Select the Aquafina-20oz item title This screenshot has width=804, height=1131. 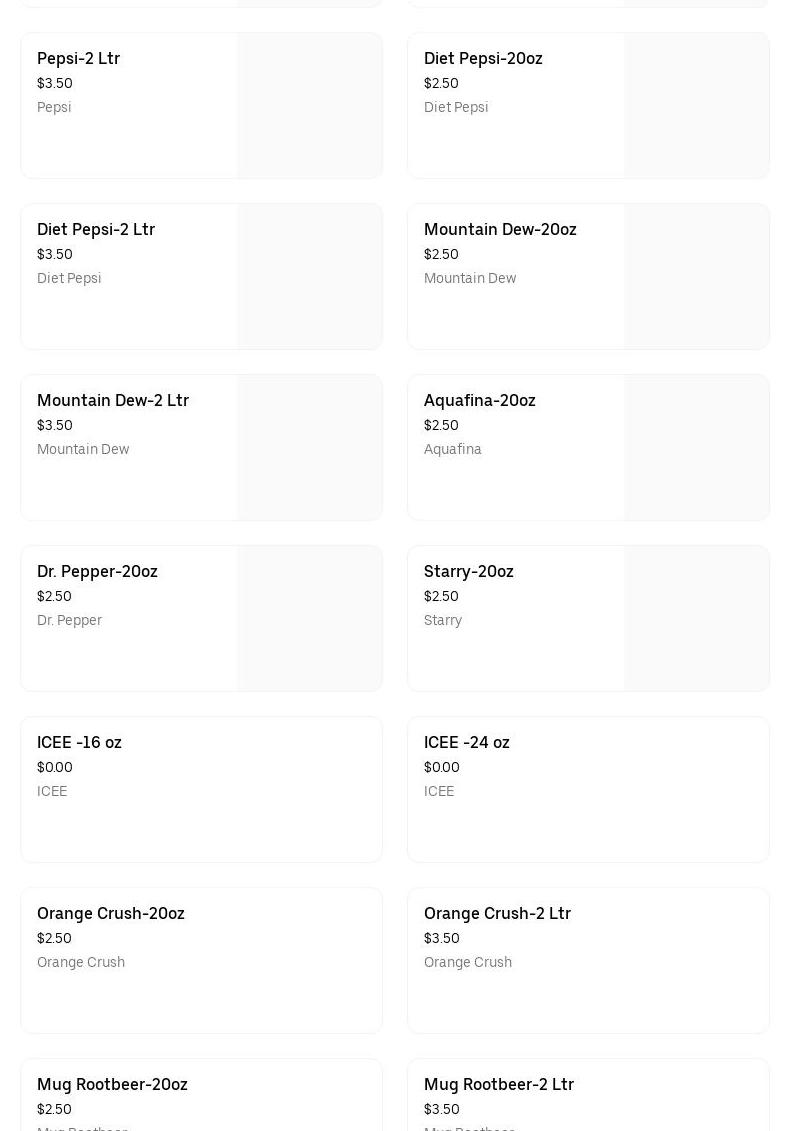(x=480, y=400)
